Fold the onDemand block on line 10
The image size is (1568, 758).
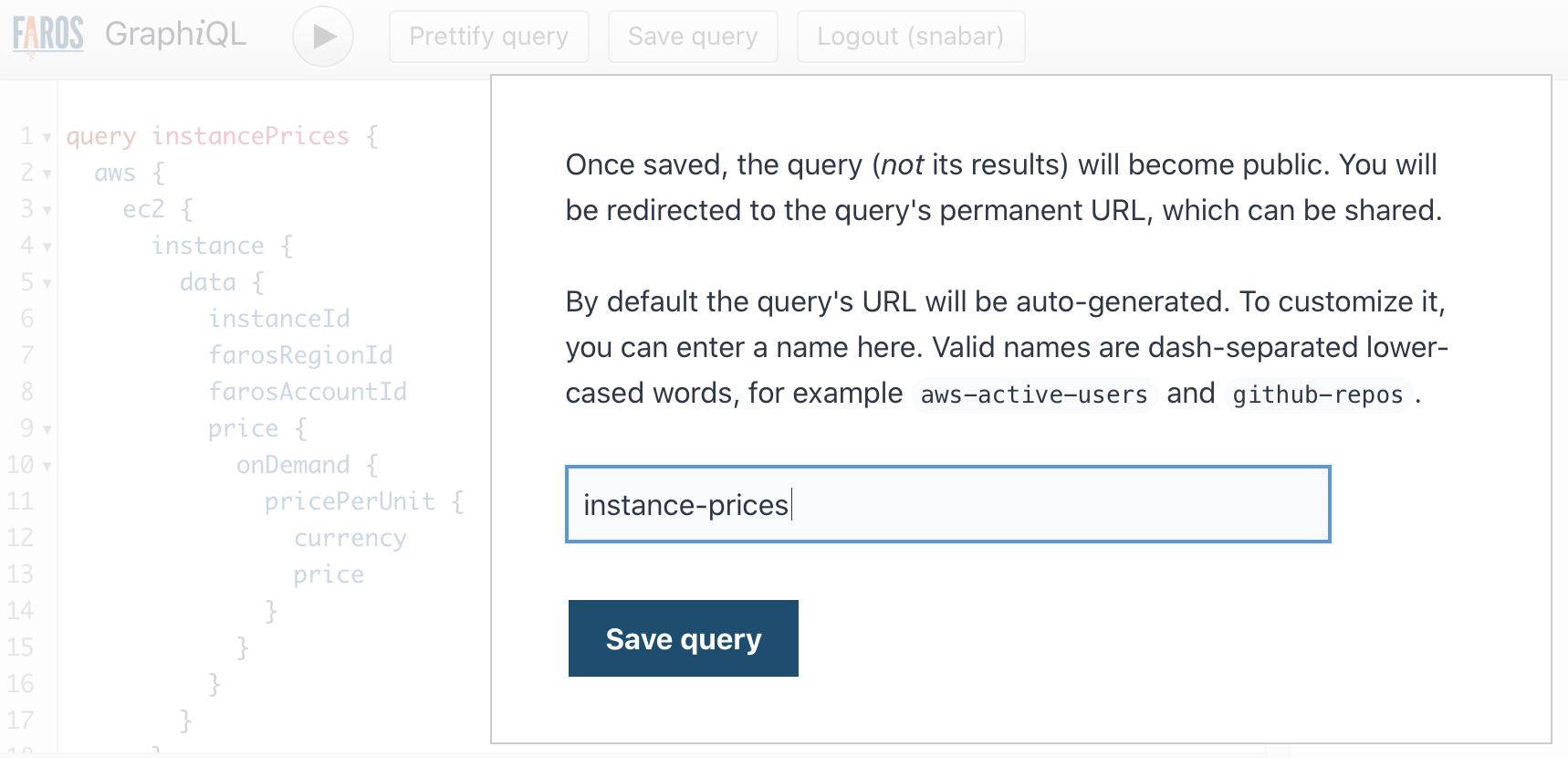click(47, 467)
